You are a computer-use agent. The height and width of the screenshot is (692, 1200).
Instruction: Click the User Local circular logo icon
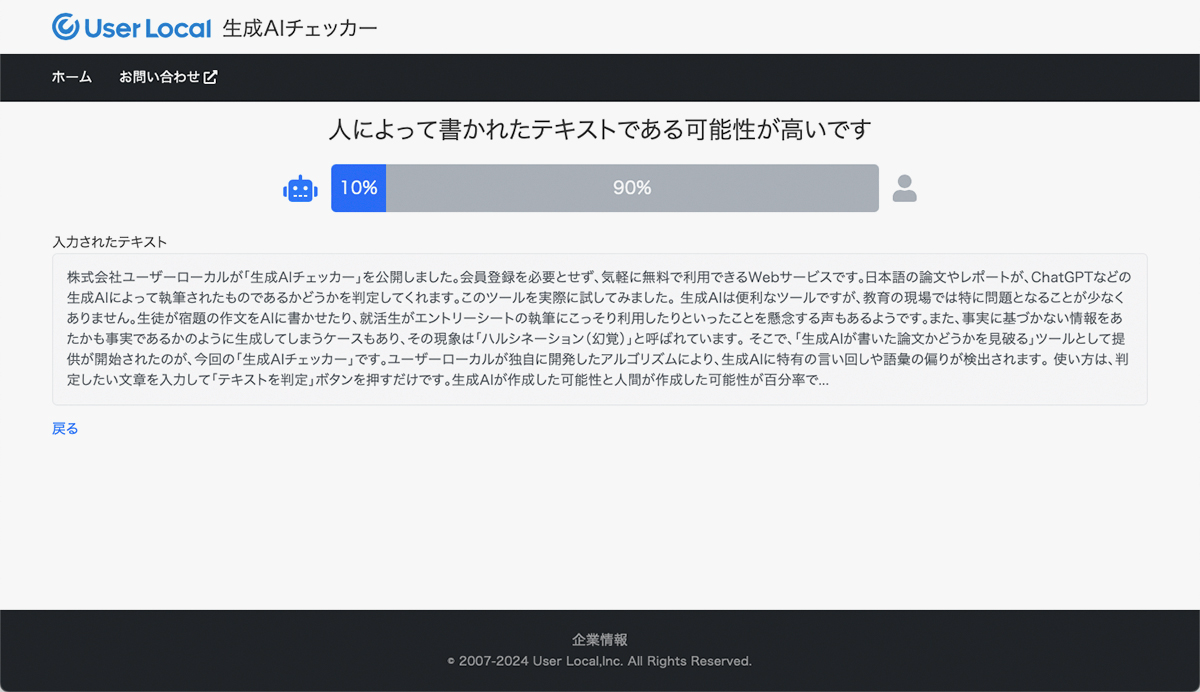(66, 27)
